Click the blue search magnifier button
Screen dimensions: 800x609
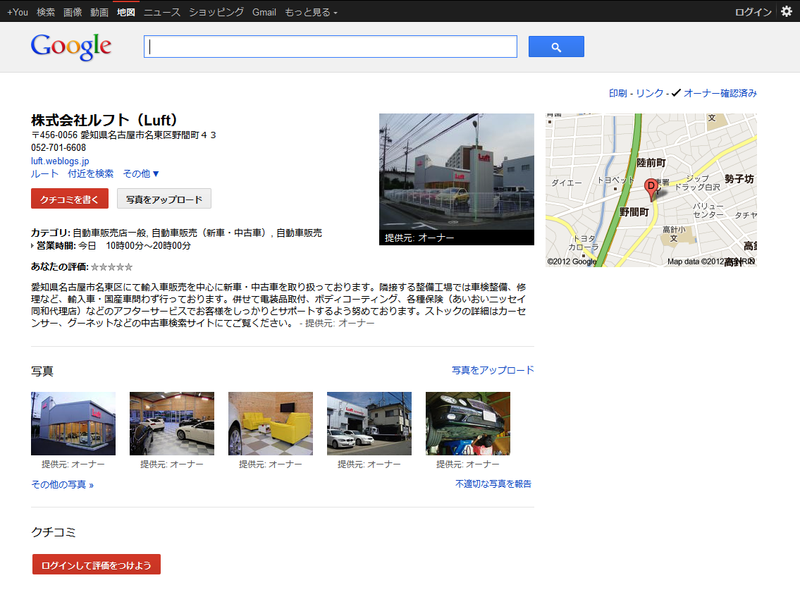556,47
